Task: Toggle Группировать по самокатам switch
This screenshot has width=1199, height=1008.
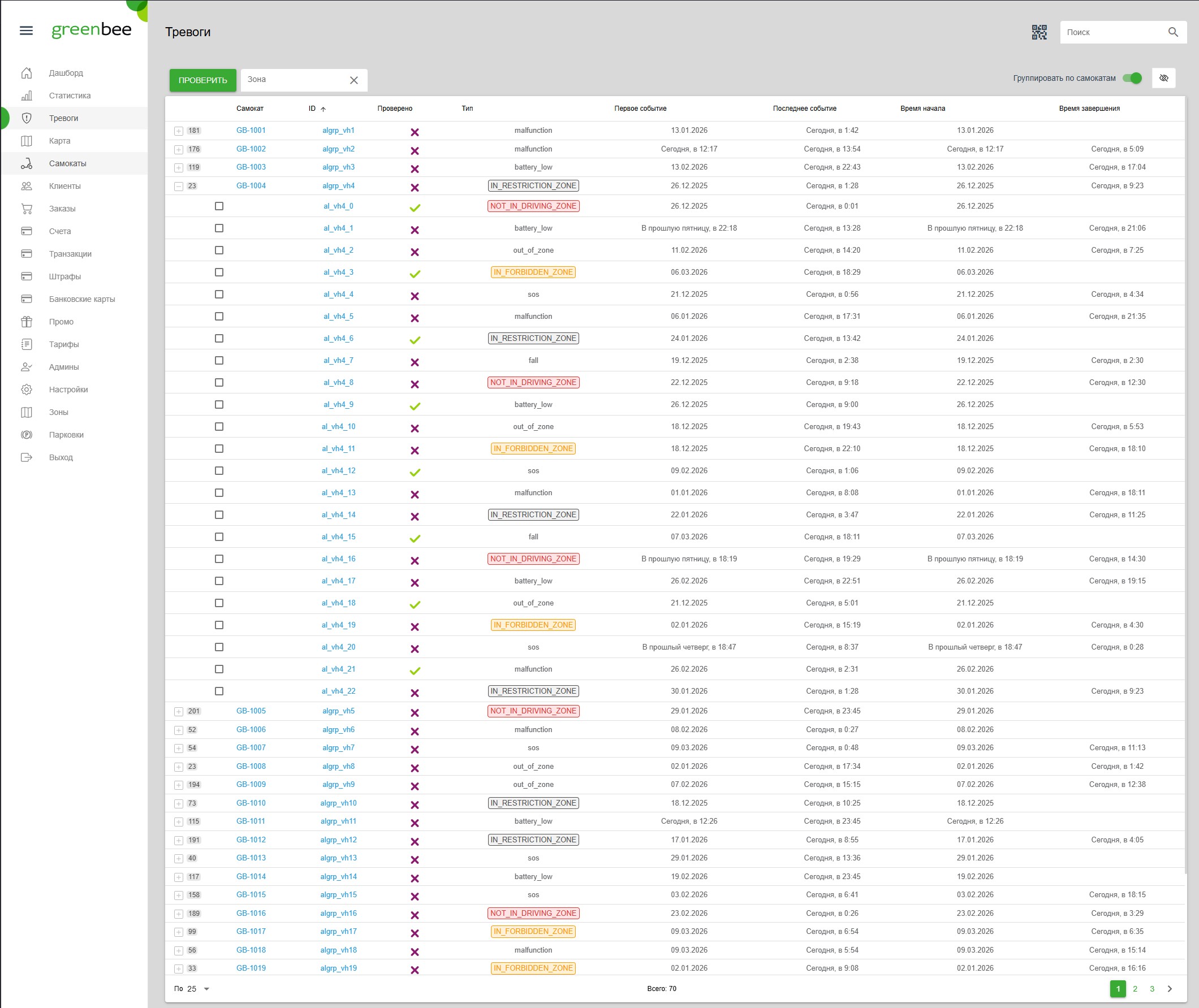Action: (x=1132, y=78)
